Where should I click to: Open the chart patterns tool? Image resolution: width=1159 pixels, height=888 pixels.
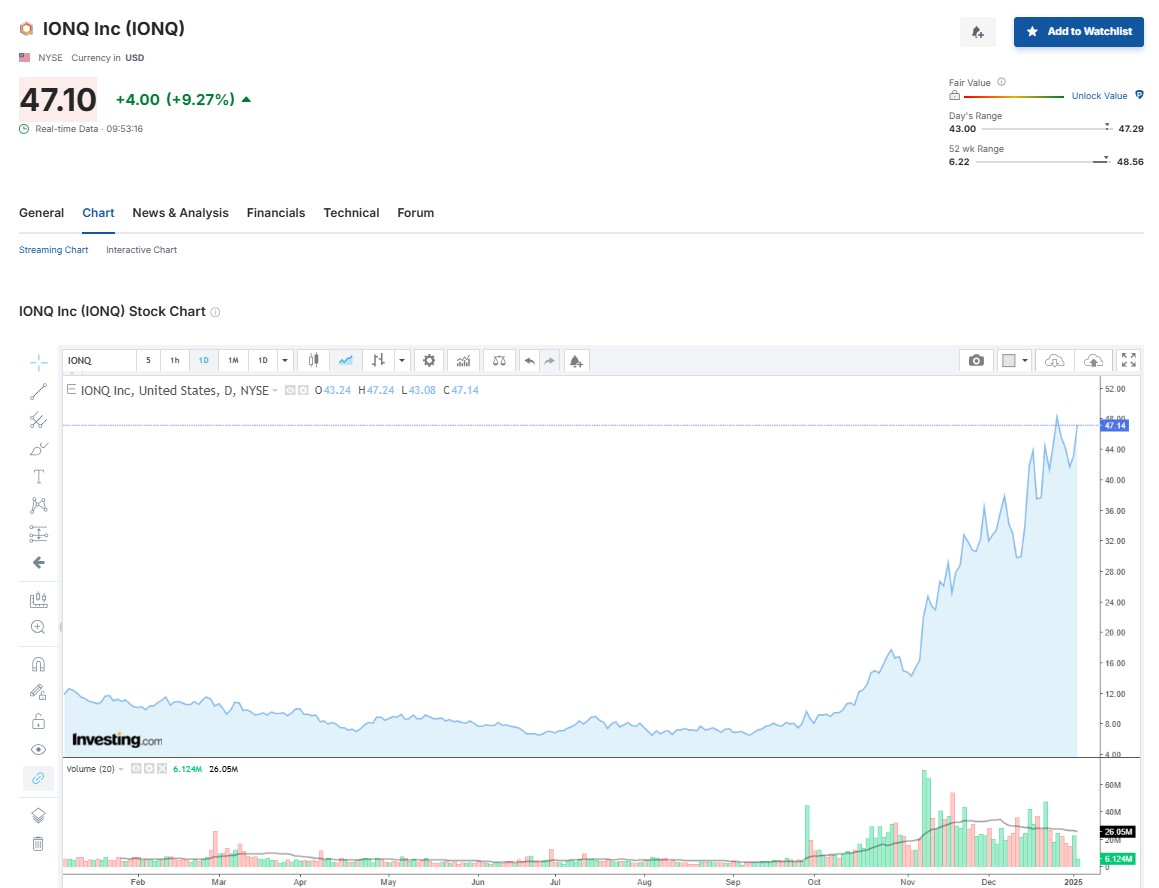pyautogui.click(x=38, y=505)
